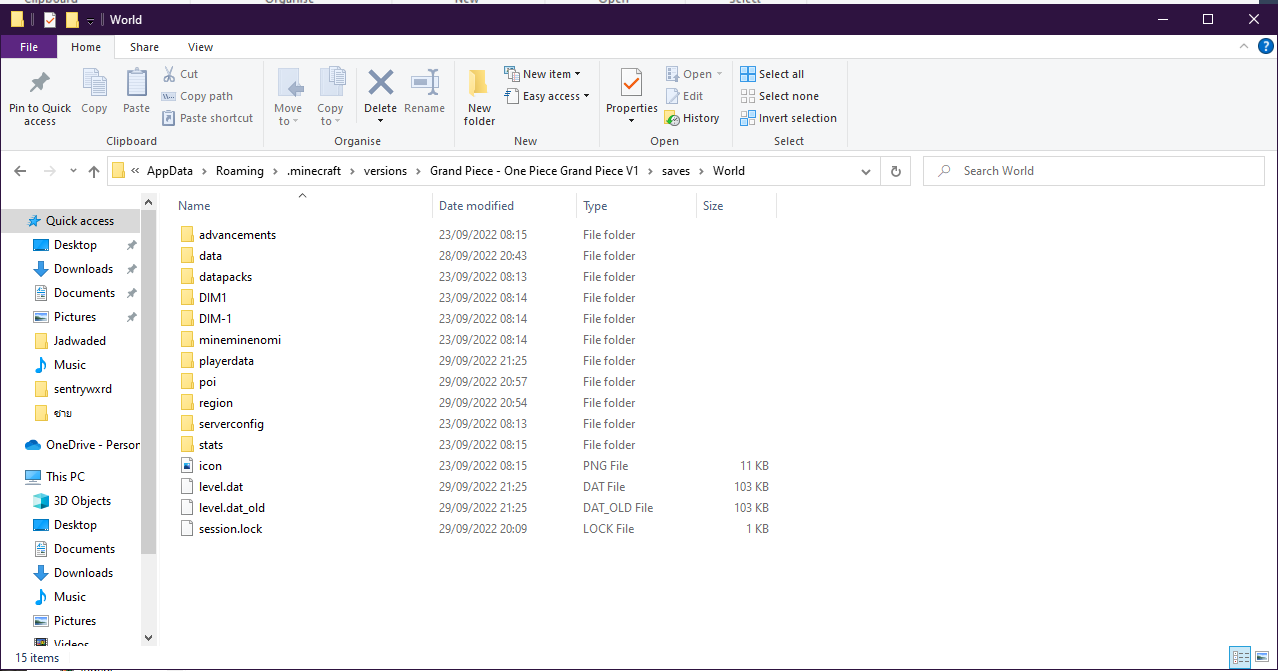Select Music under Quick access
The height and width of the screenshot is (671, 1278).
coord(60,365)
